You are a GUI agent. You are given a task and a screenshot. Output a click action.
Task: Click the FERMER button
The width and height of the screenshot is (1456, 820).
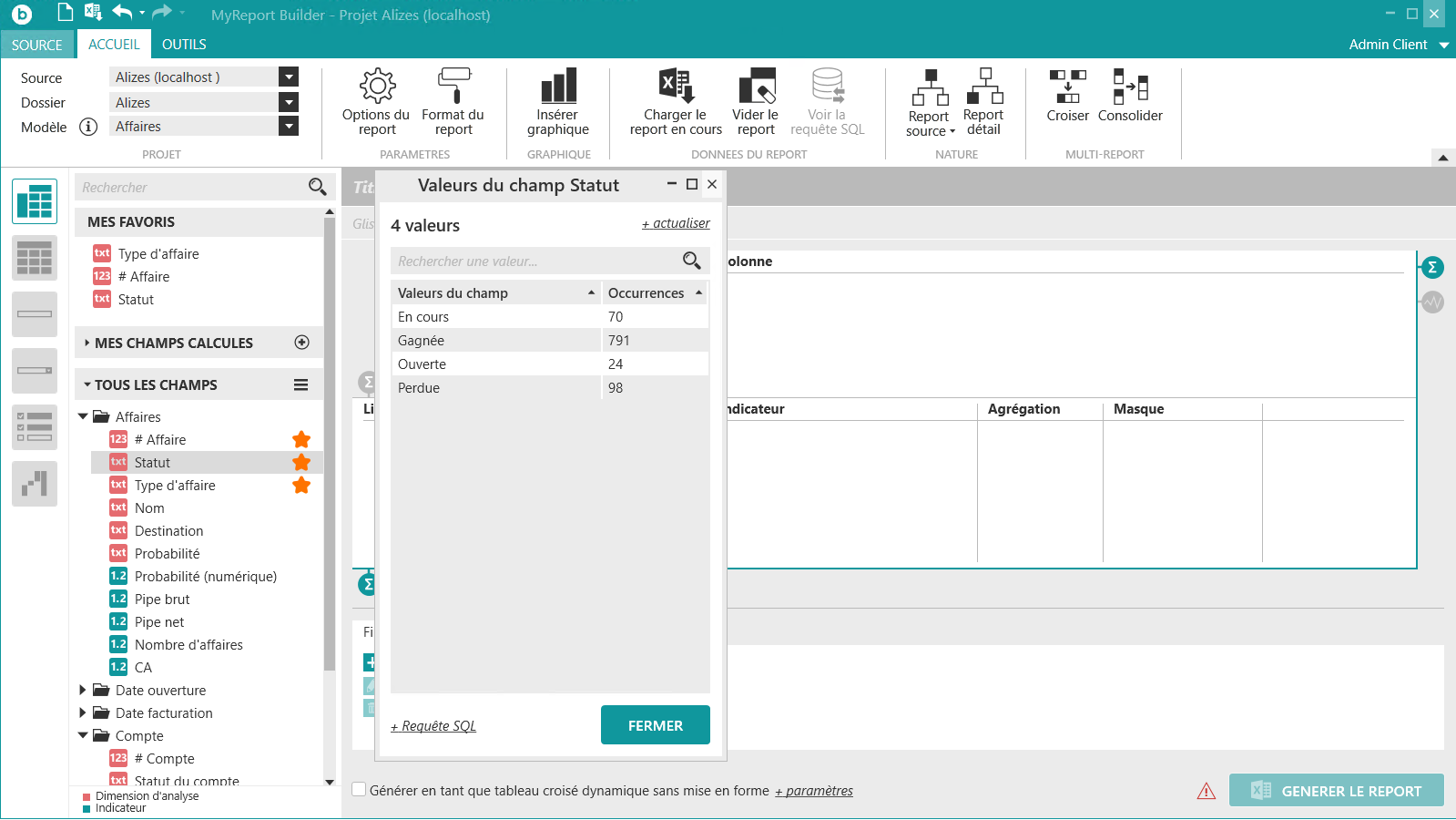(x=655, y=725)
